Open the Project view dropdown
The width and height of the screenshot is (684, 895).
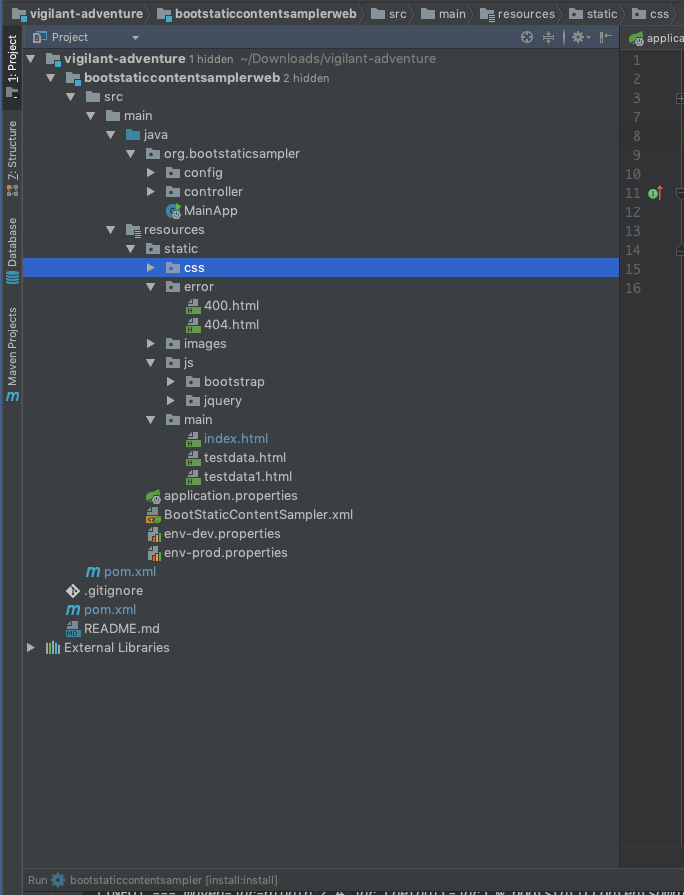(x=135, y=37)
